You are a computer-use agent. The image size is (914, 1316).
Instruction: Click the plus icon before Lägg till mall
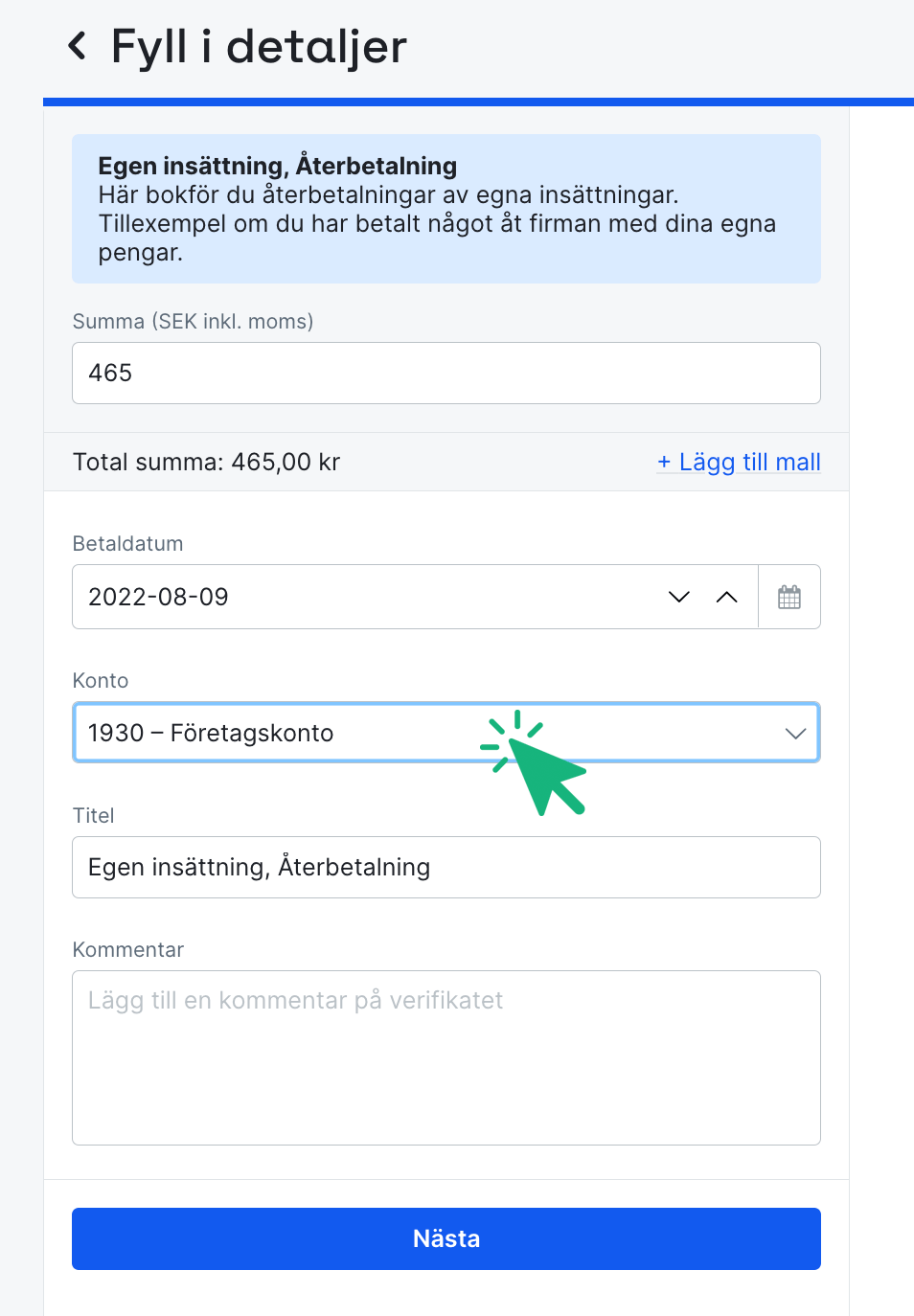coord(665,462)
